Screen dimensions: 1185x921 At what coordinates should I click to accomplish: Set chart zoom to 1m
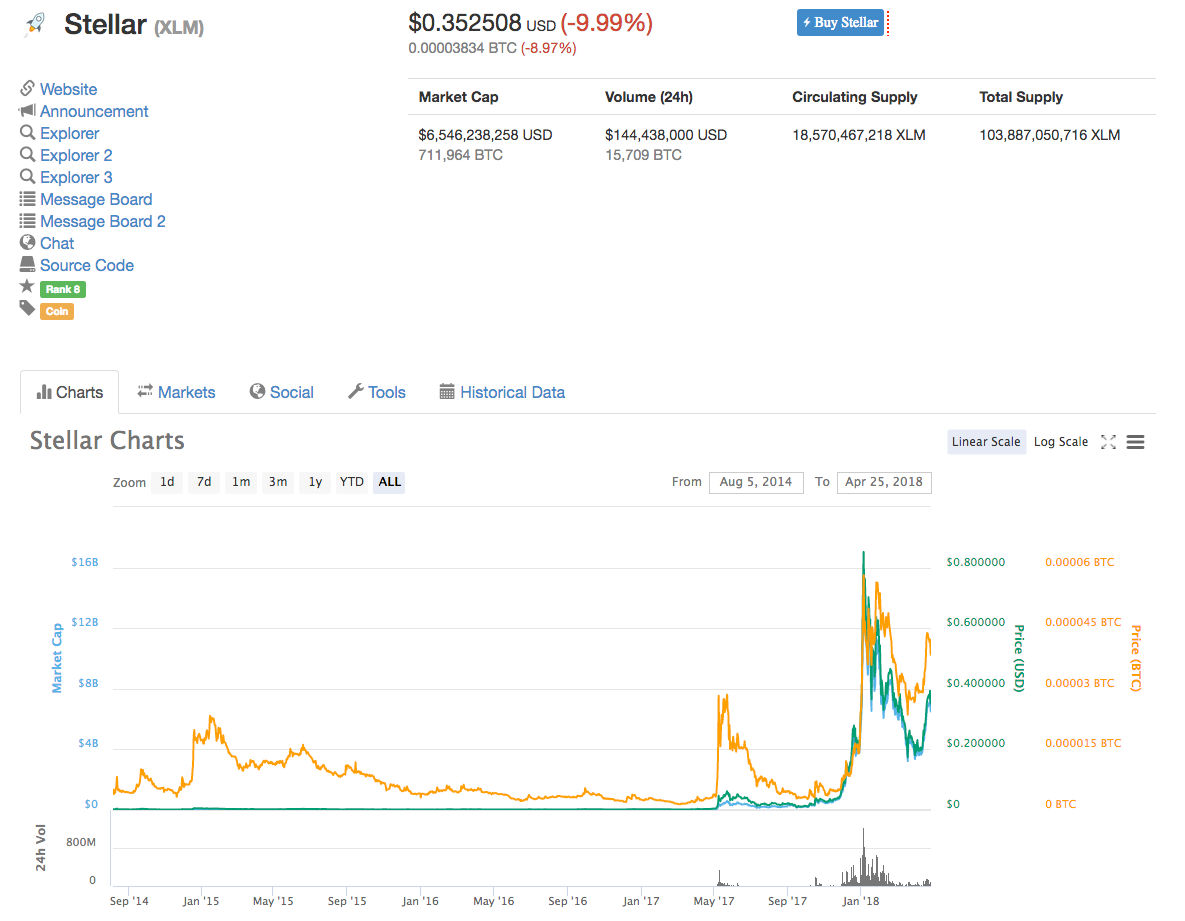(x=241, y=482)
